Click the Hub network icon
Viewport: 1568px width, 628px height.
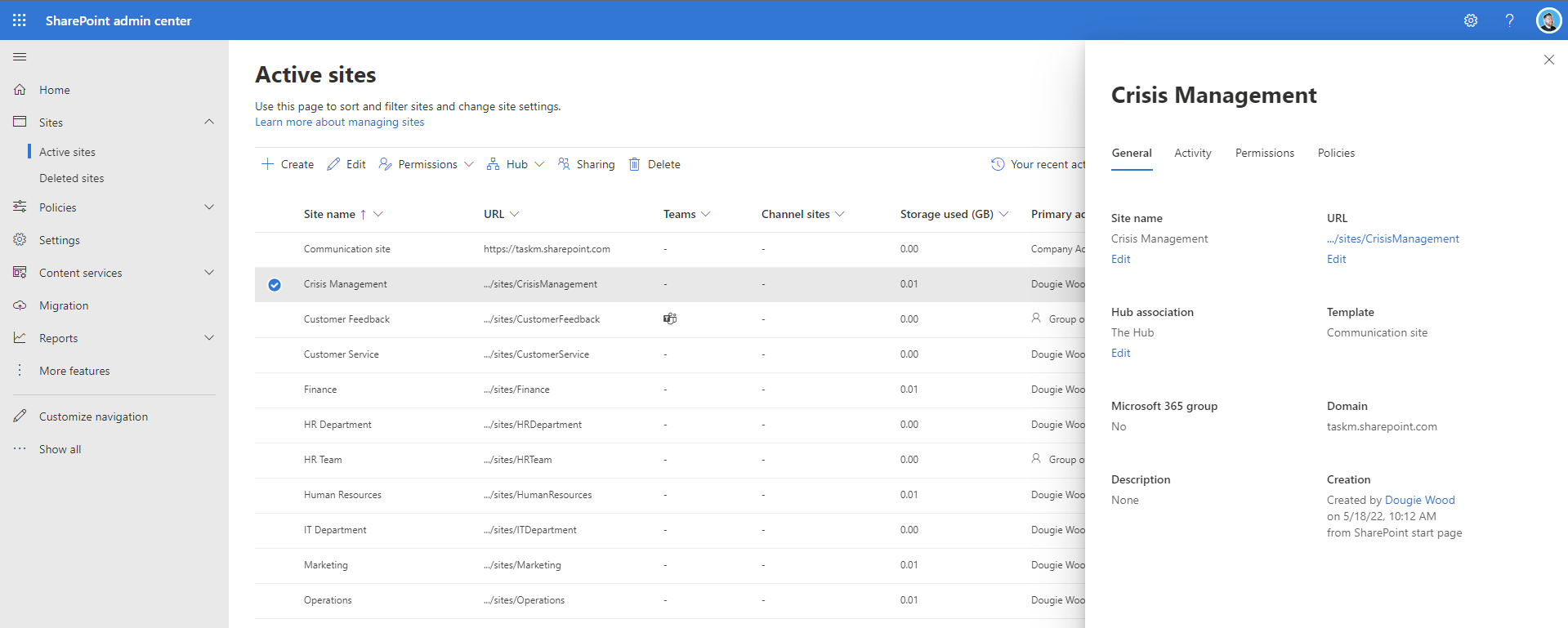493,164
